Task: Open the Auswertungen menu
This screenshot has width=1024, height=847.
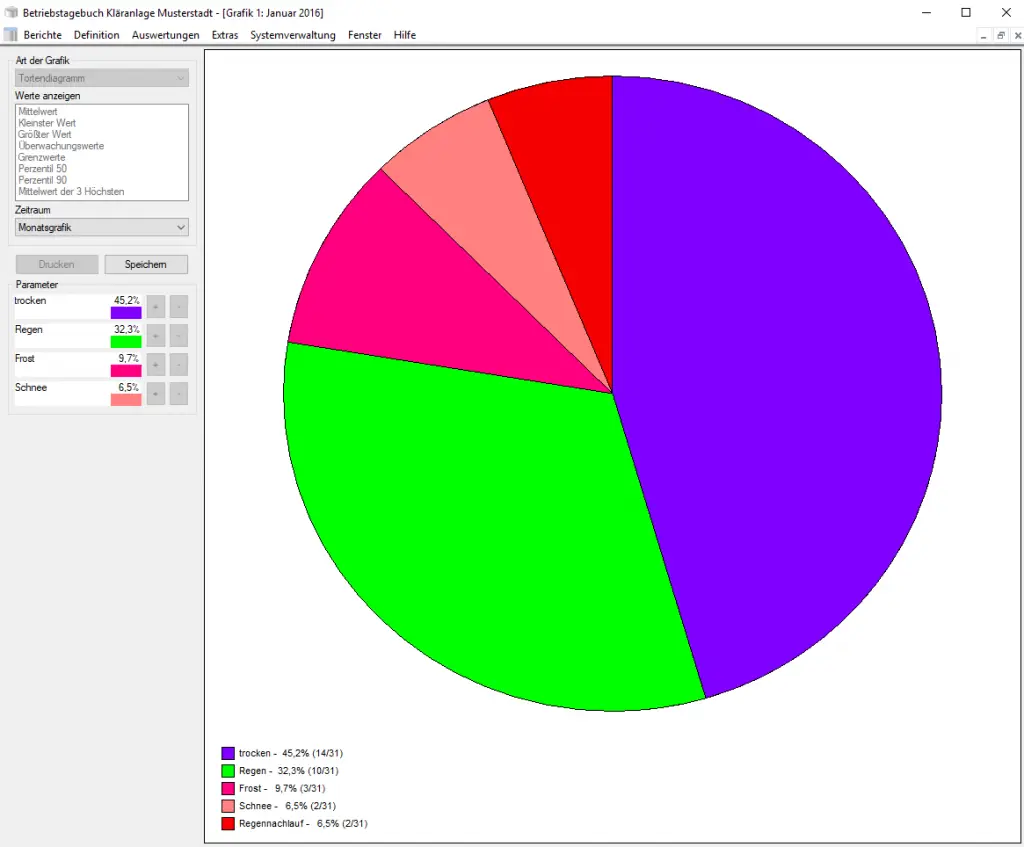Action: 165,35
